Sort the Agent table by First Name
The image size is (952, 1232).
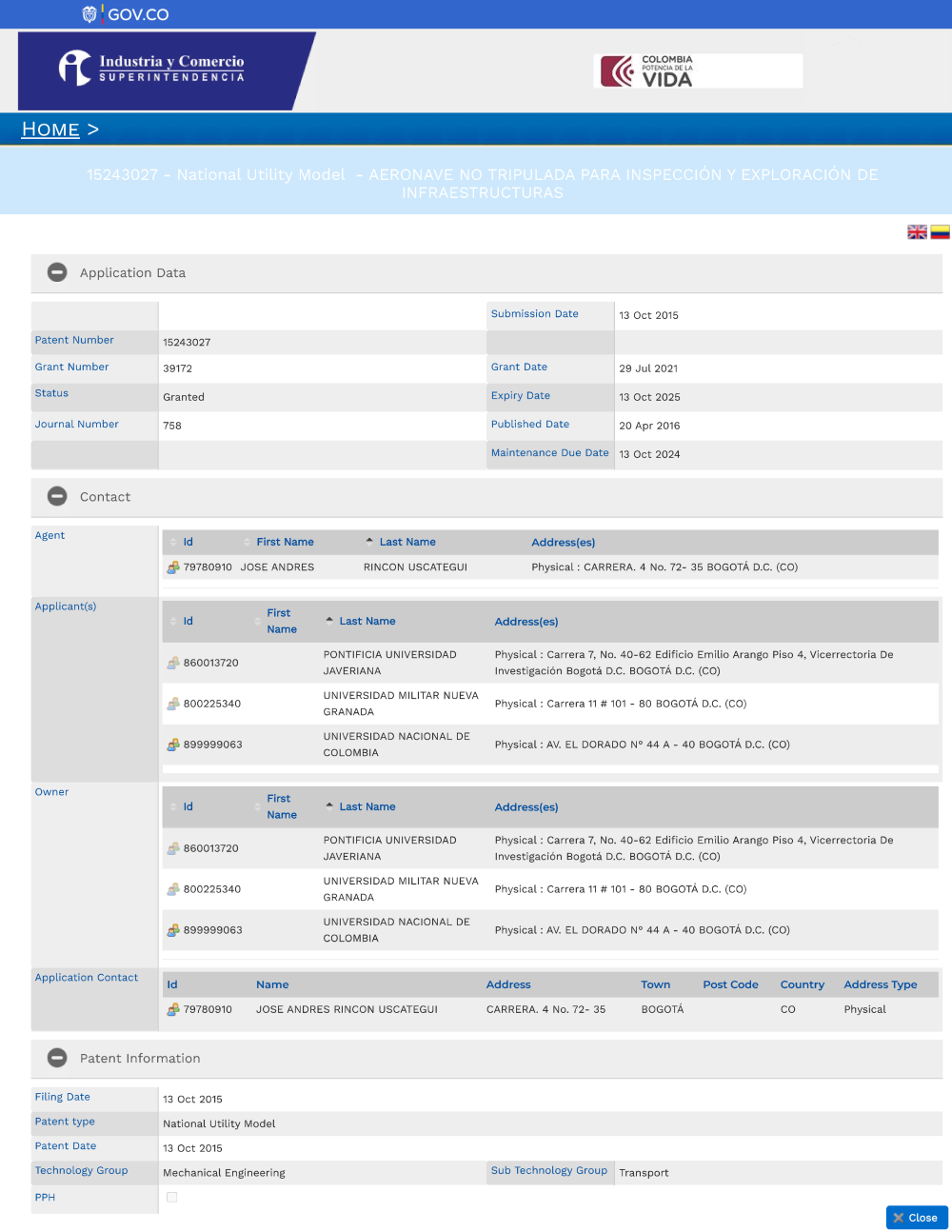coord(284,542)
